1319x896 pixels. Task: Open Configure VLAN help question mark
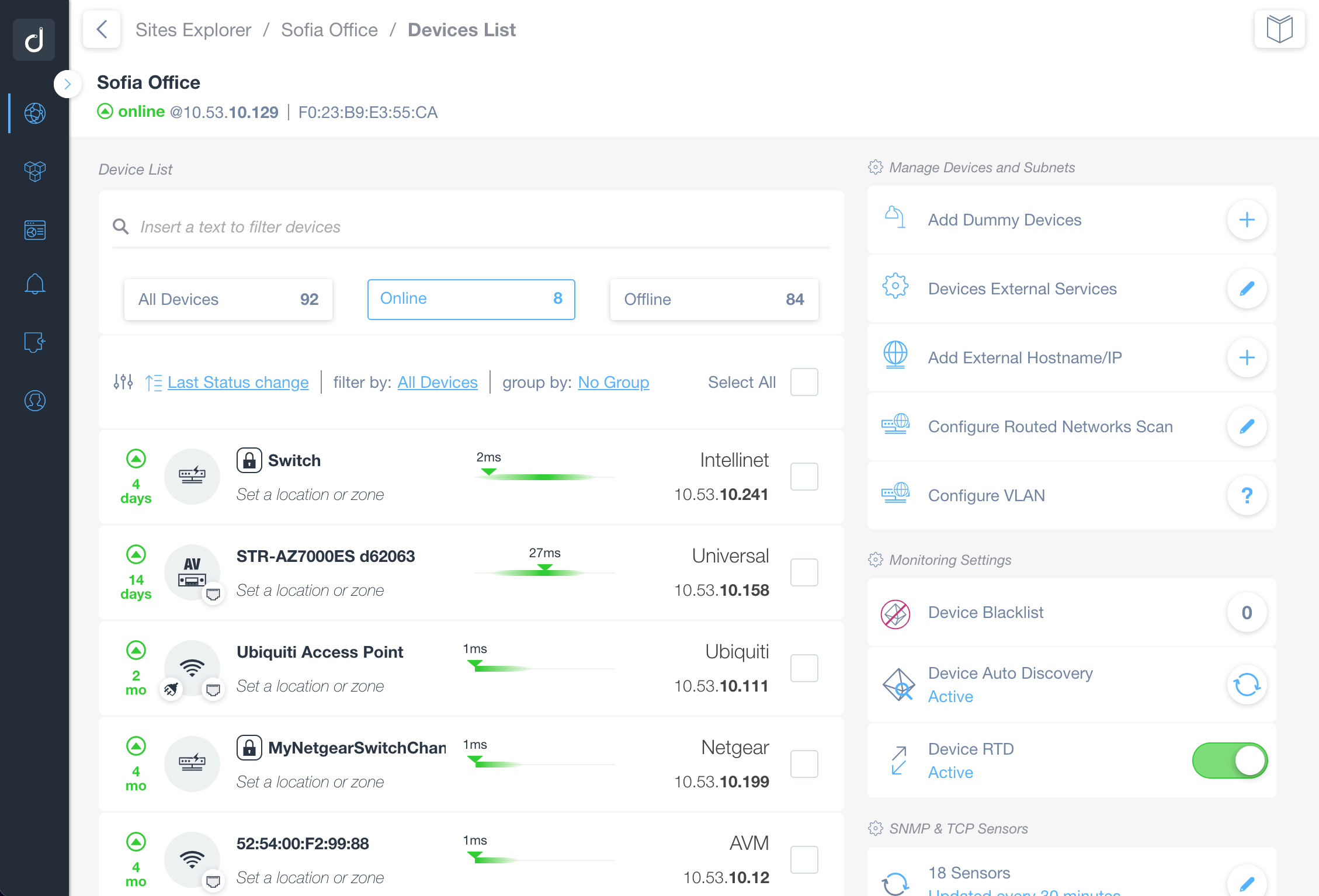pos(1247,495)
